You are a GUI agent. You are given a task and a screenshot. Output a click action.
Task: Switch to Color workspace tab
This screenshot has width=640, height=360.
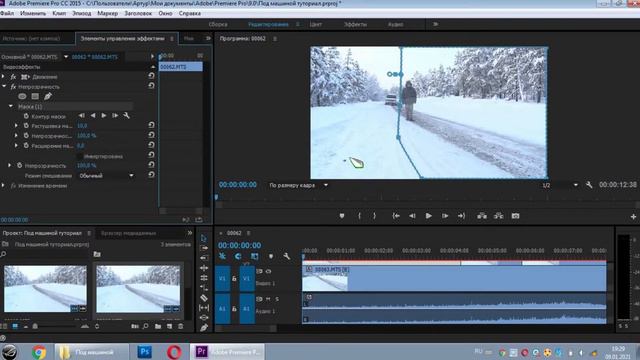point(316,24)
